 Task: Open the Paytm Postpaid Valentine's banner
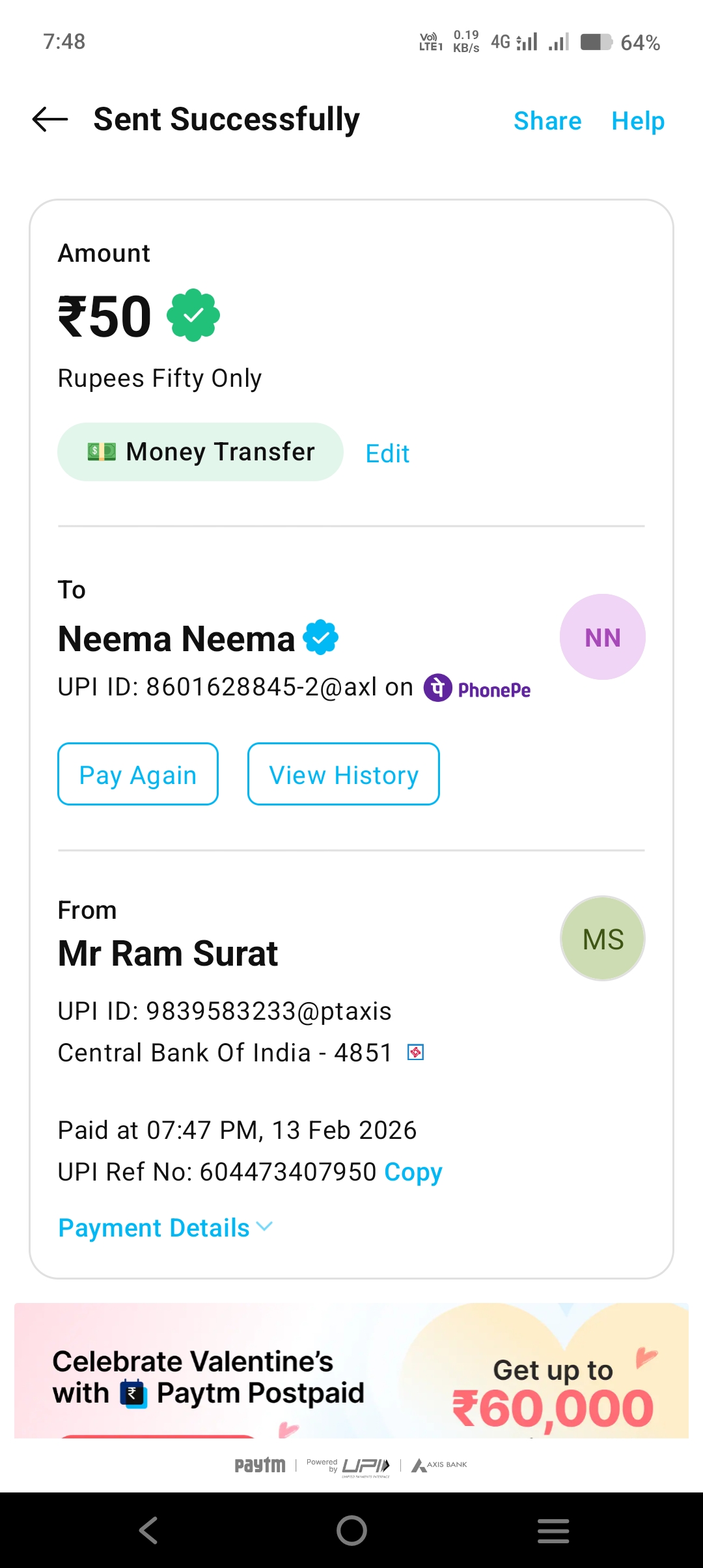coord(351,1371)
